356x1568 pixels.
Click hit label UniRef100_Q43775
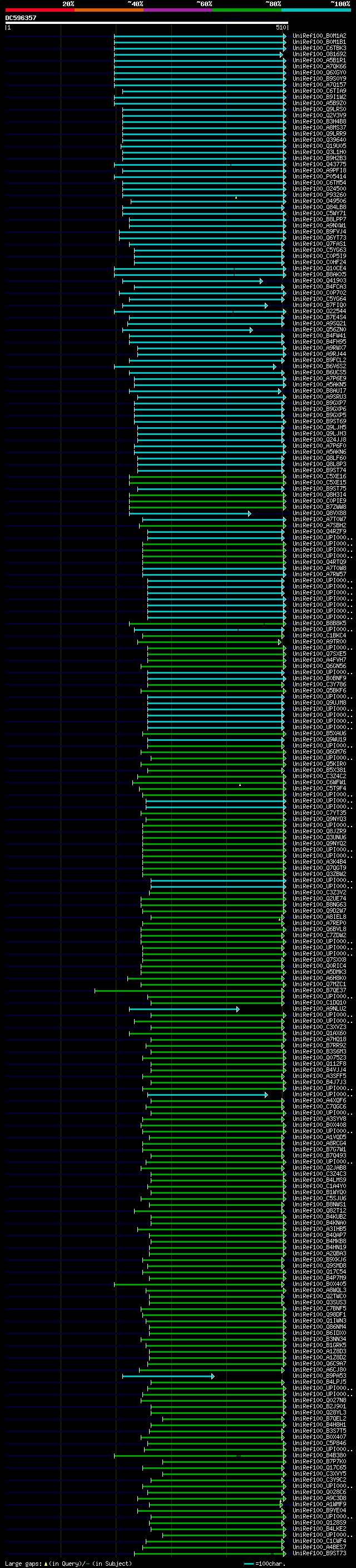click(x=319, y=164)
